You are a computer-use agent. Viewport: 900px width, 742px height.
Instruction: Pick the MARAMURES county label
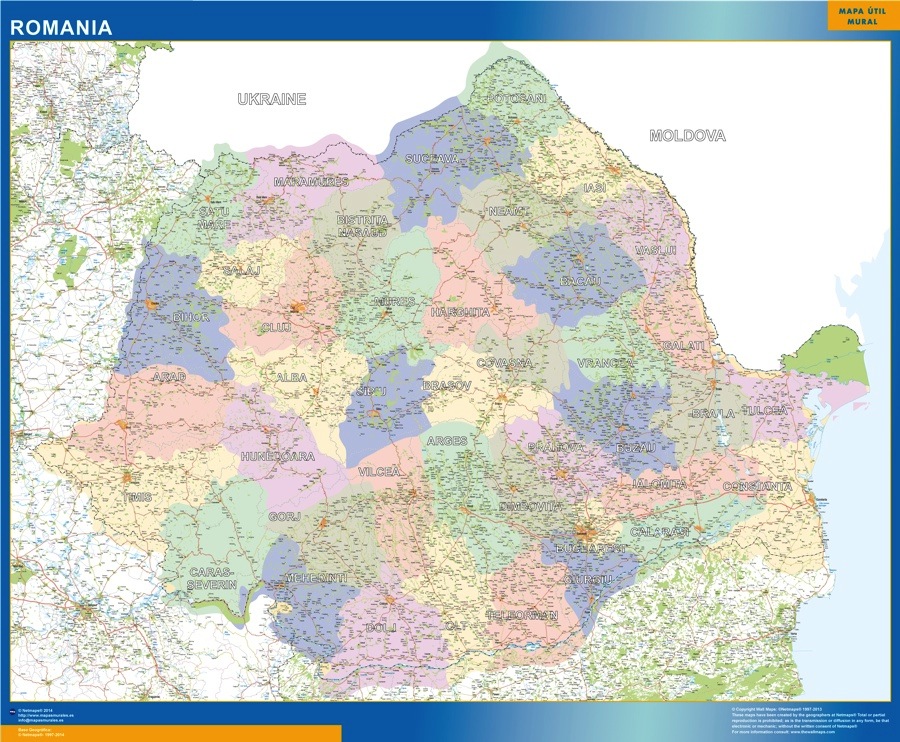coord(311,182)
